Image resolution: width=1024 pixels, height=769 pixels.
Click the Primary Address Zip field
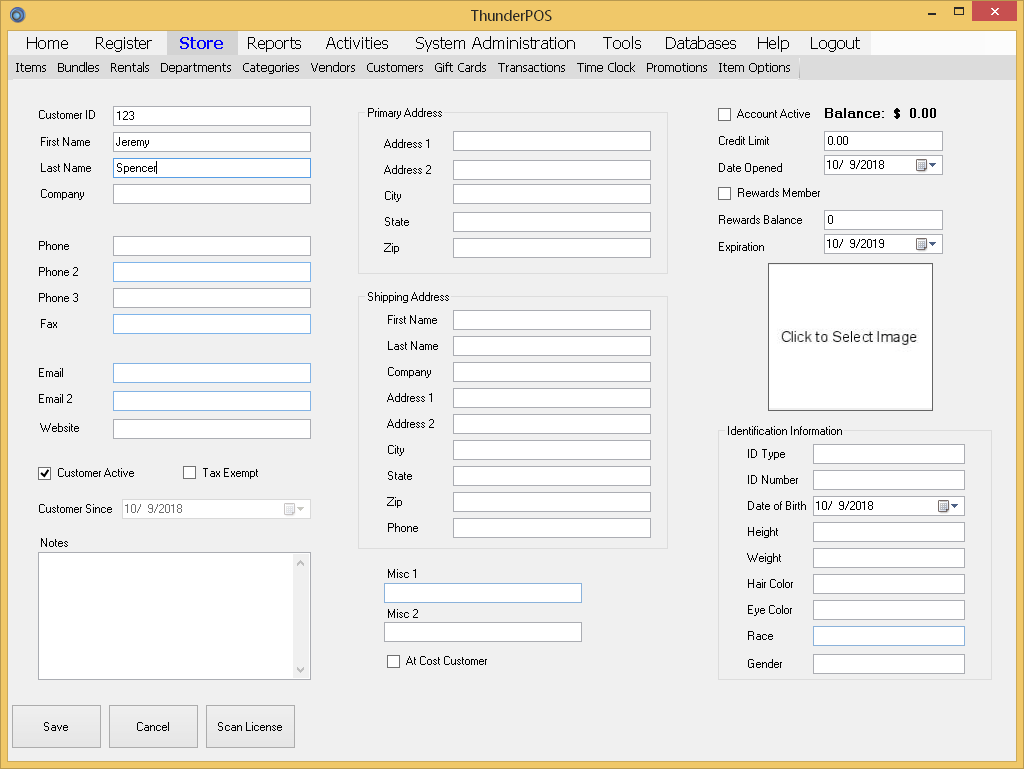tap(552, 248)
